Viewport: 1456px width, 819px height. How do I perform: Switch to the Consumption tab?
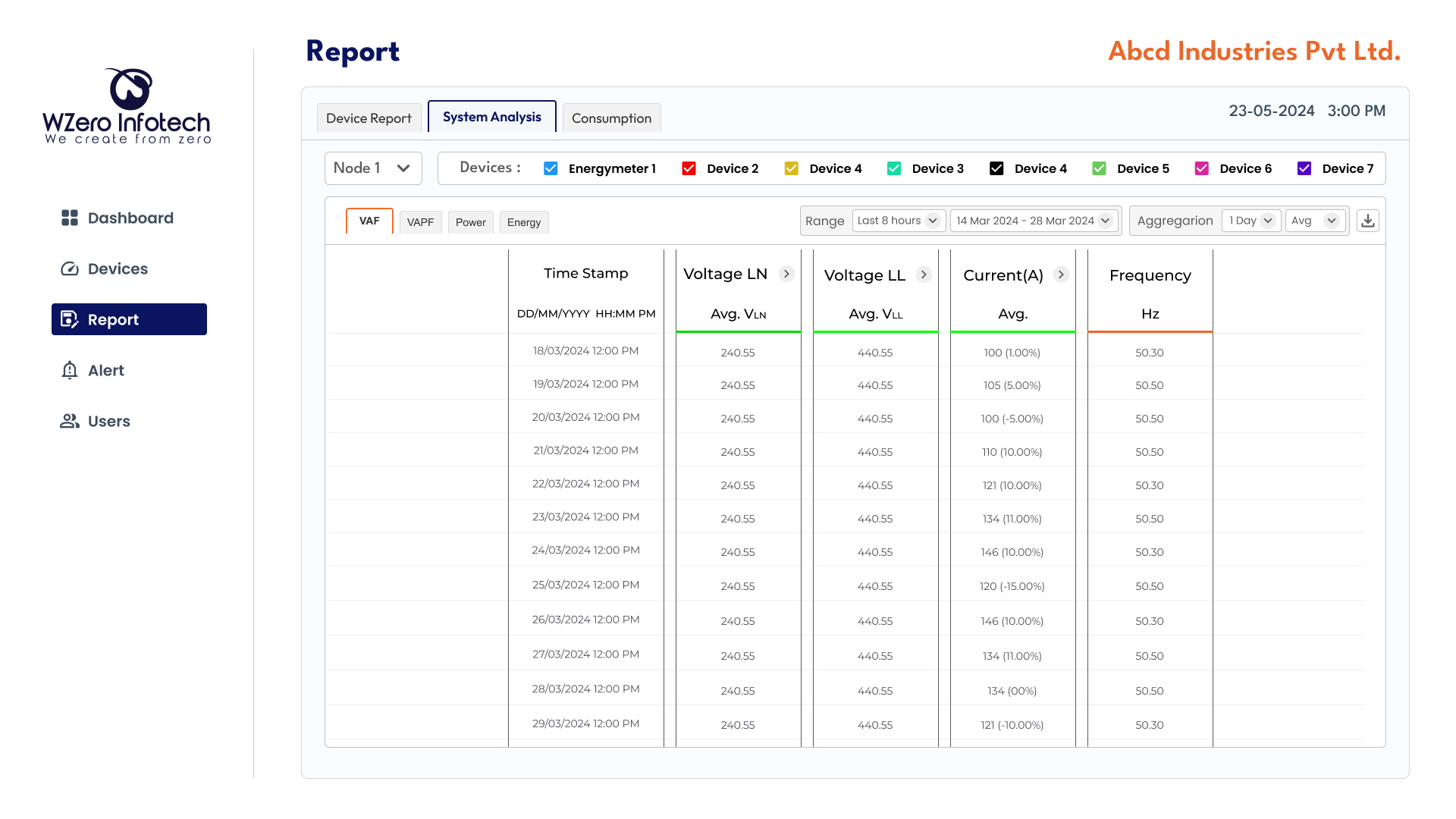[x=611, y=118]
